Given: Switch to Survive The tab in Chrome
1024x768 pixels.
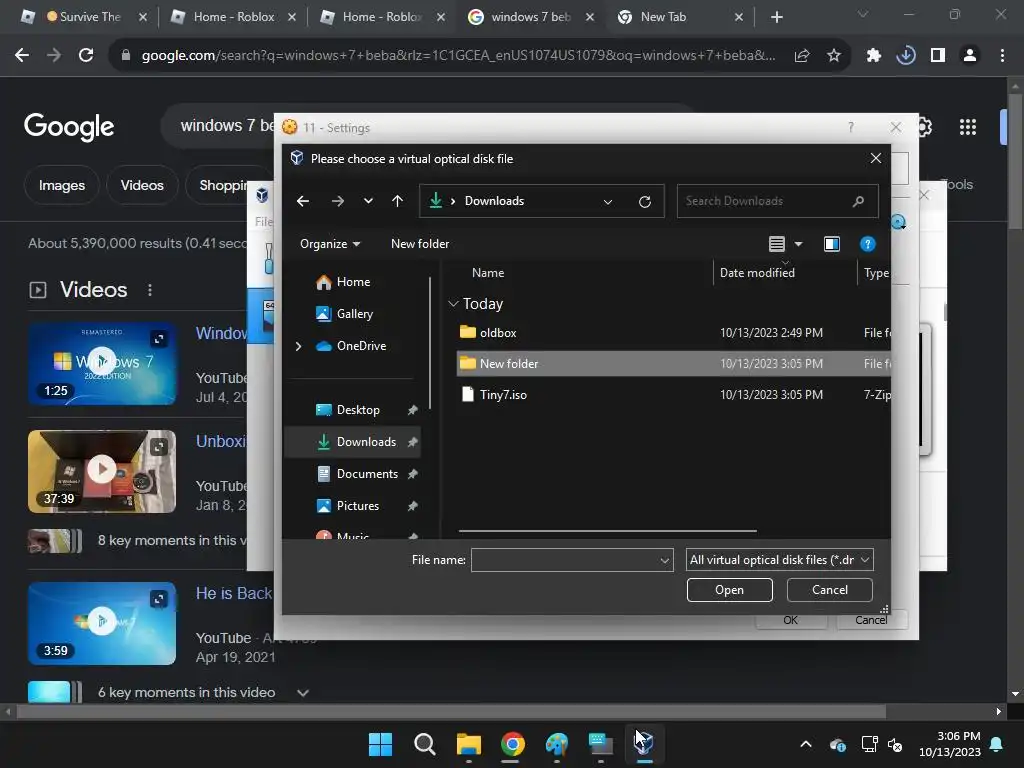Looking at the screenshot, I should coord(84,17).
